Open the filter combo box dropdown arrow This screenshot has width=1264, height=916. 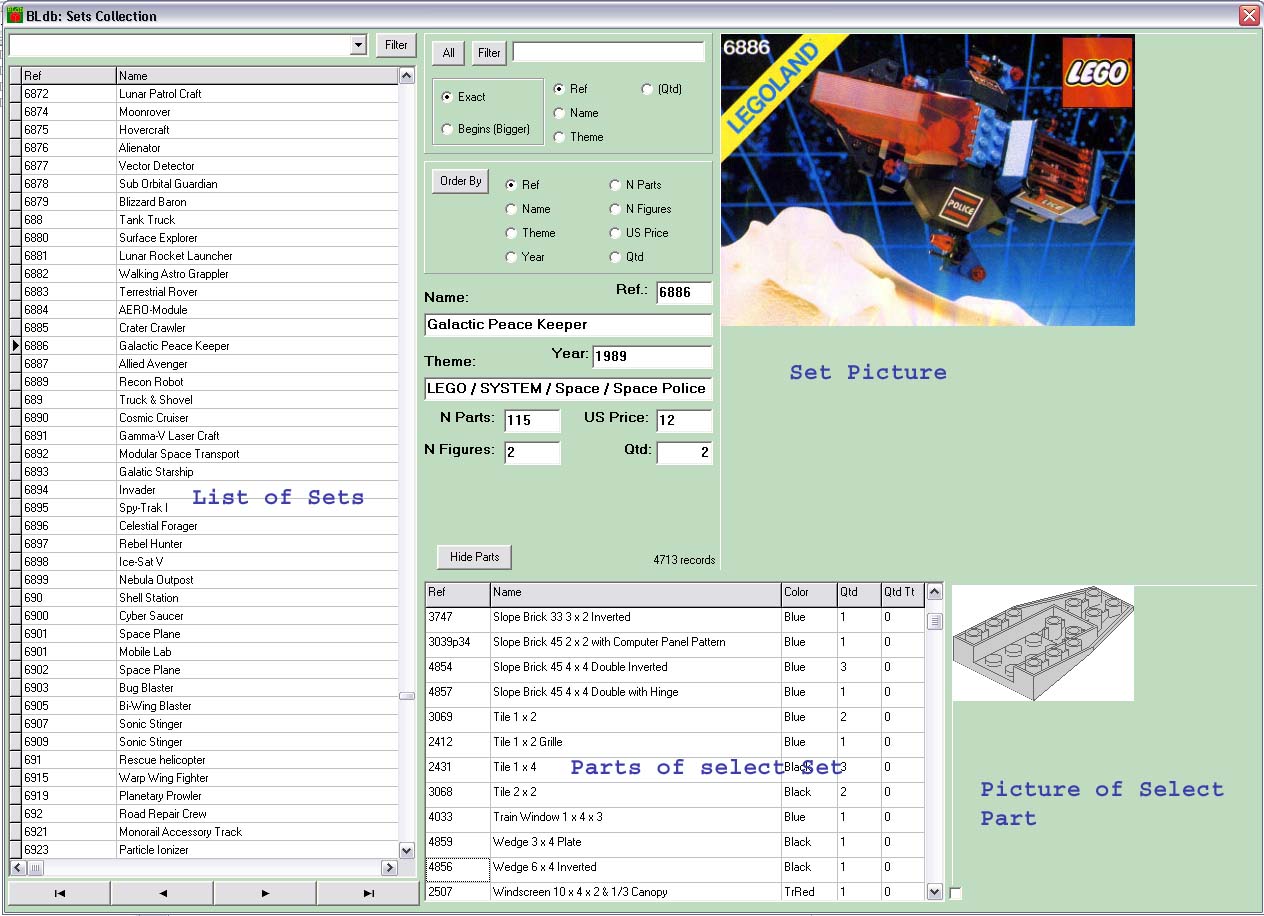pyautogui.click(x=359, y=45)
